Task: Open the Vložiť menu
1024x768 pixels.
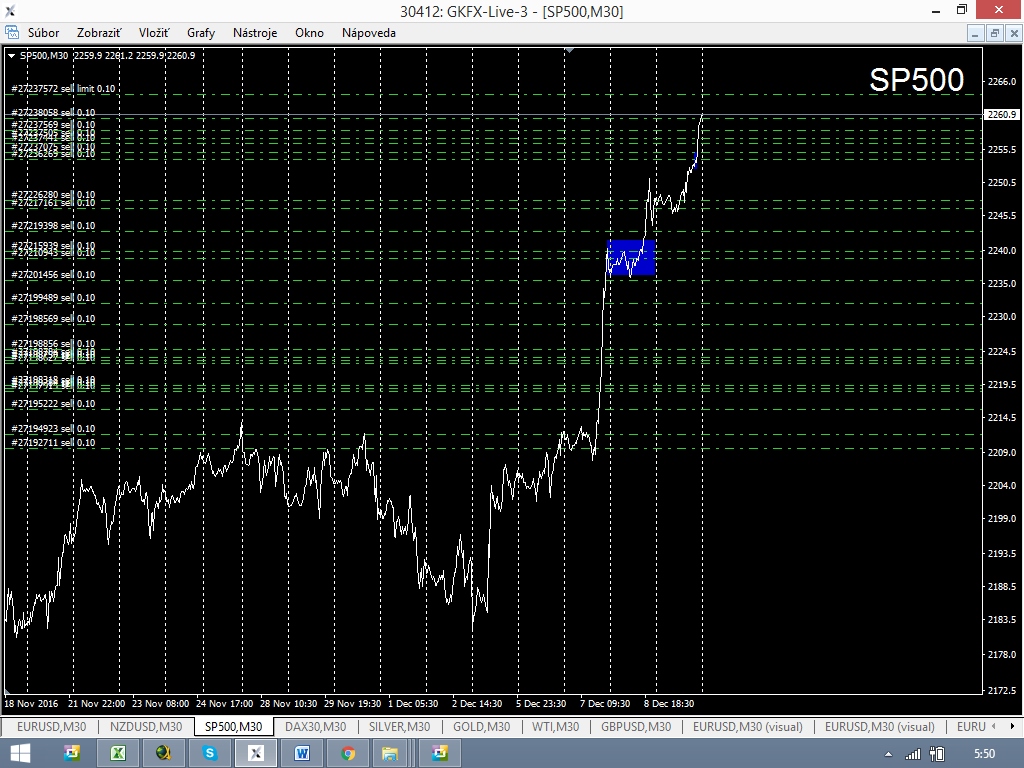Action: (154, 33)
